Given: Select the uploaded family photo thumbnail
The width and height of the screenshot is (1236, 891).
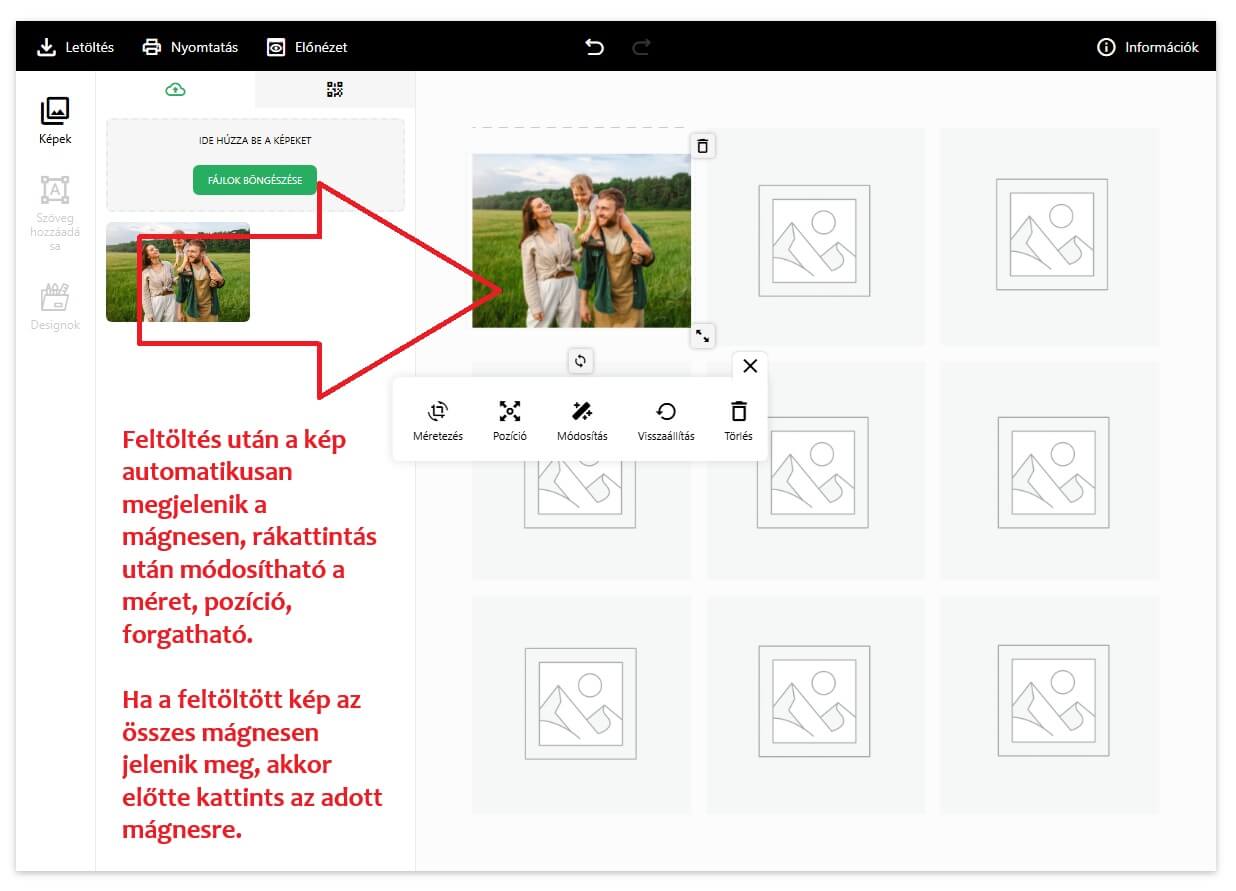Looking at the screenshot, I should click(178, 272).
